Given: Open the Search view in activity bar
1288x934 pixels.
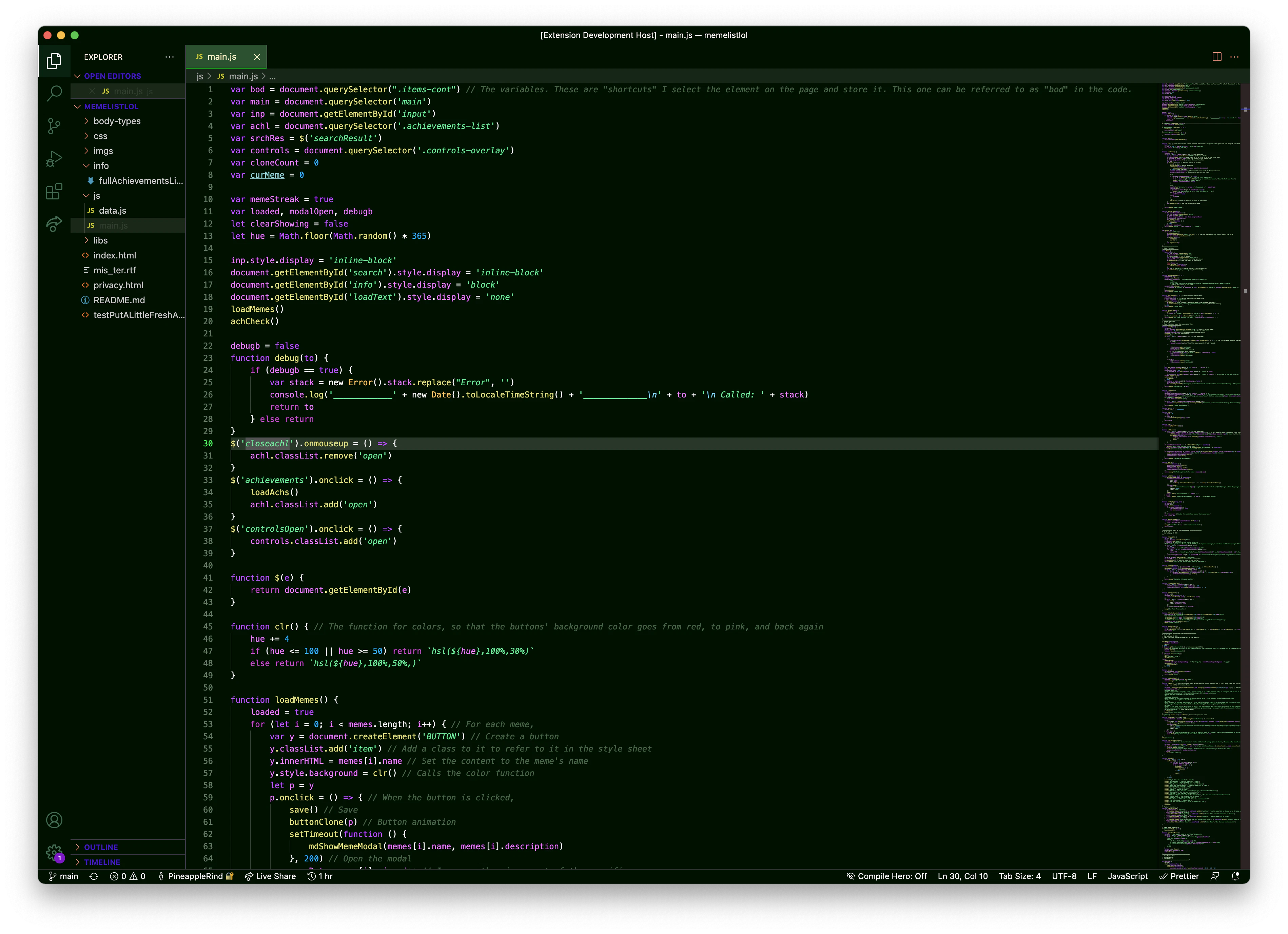Looking at the screenshot, I should 54,93.
